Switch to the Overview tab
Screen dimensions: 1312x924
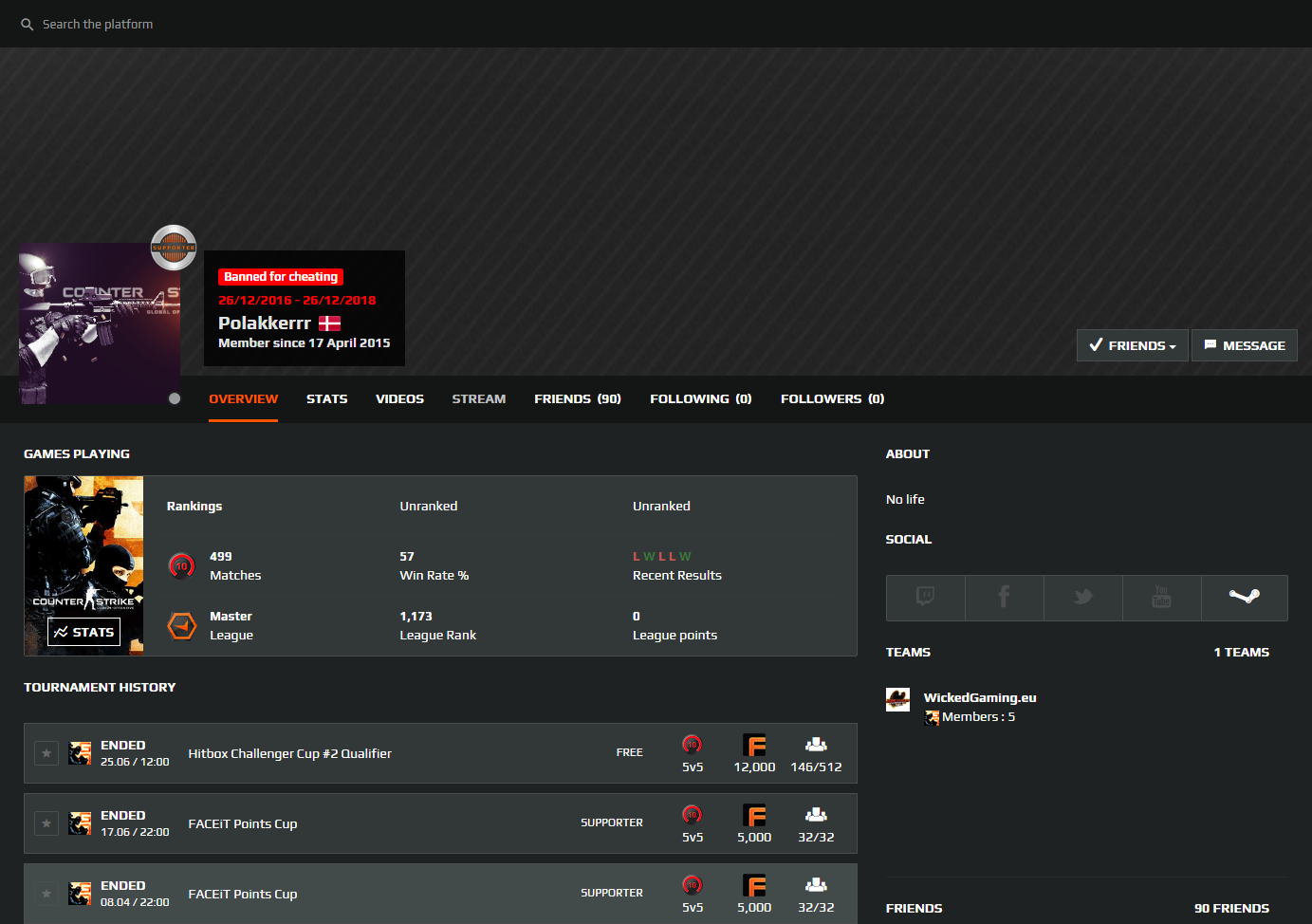pyautogui.click(x=244, y=399)
